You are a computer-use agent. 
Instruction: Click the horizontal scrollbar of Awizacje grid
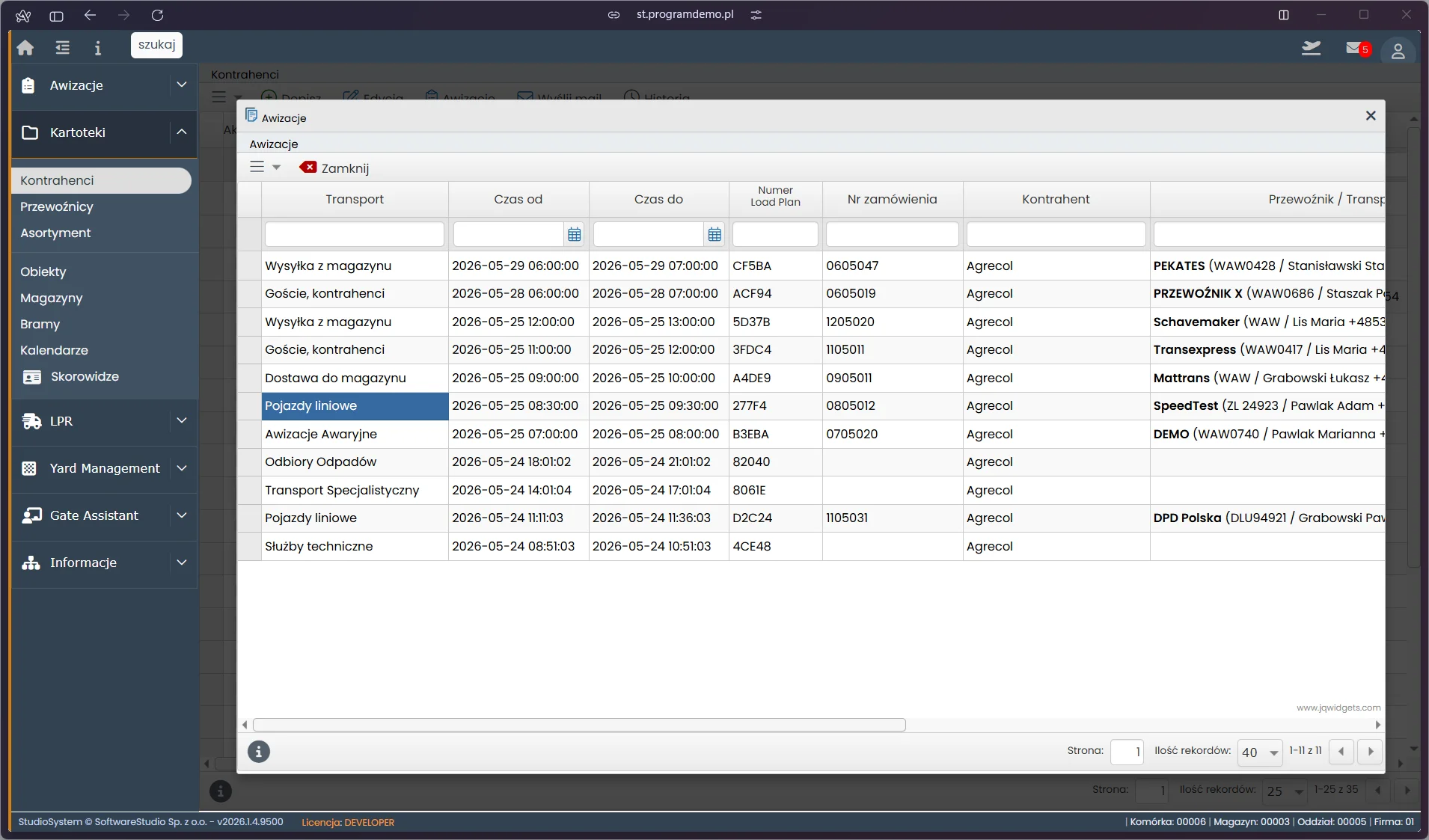click(579, 725)
